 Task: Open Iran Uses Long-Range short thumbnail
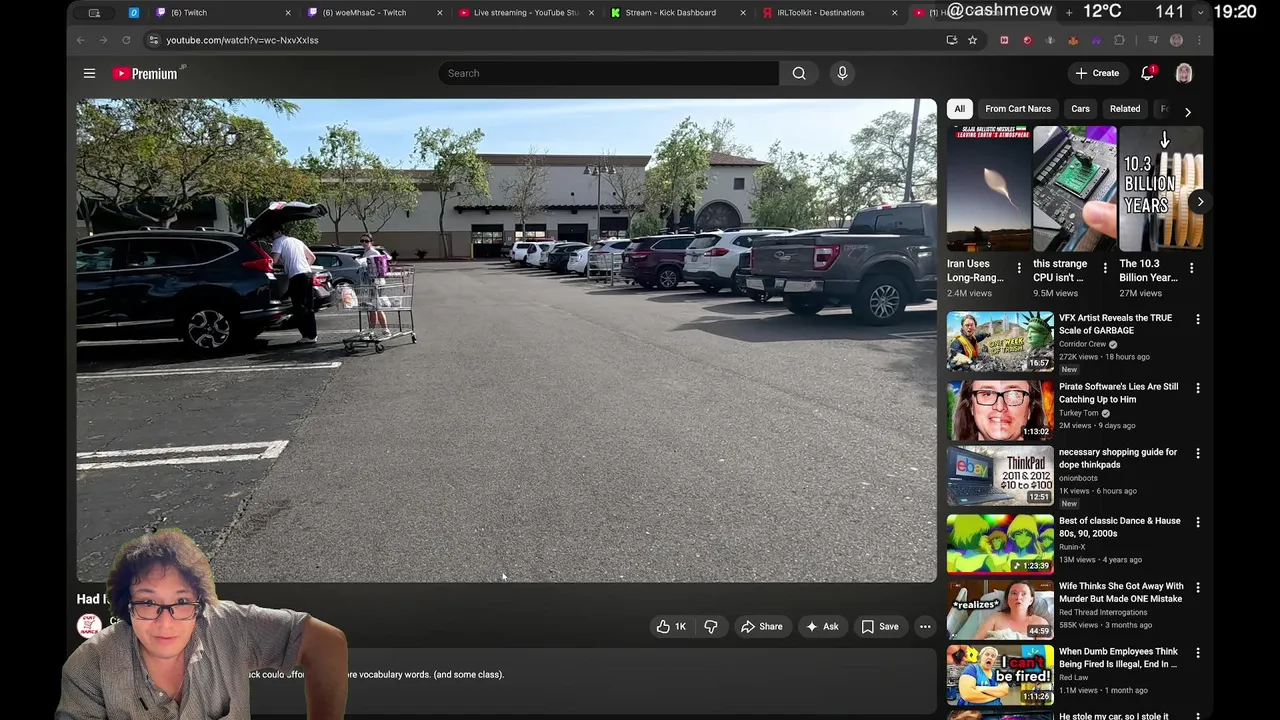pos(988,188)
